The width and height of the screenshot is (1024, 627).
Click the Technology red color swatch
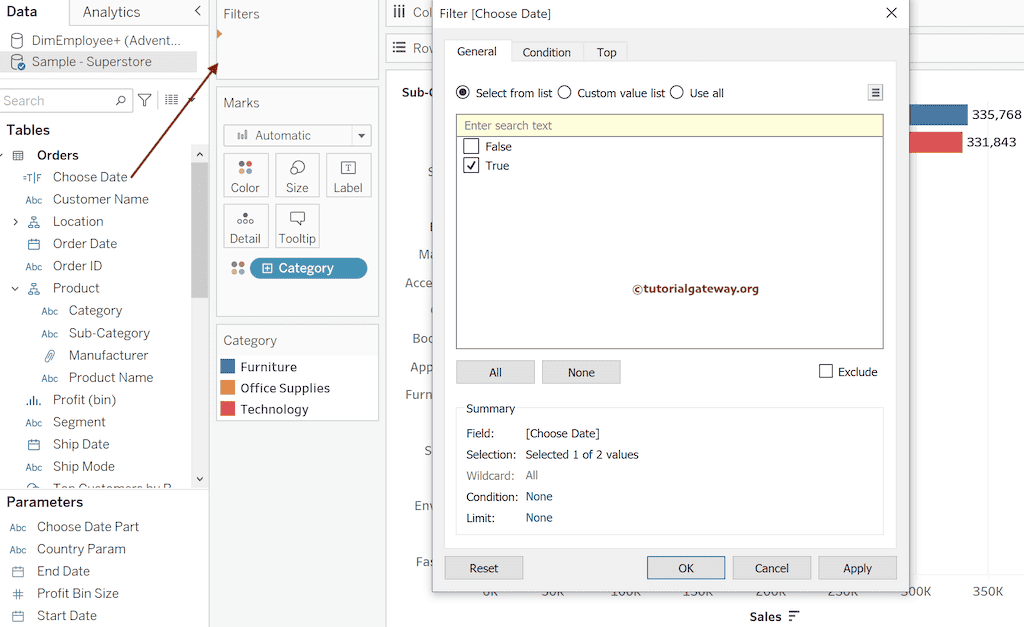[x=228, y=409]
